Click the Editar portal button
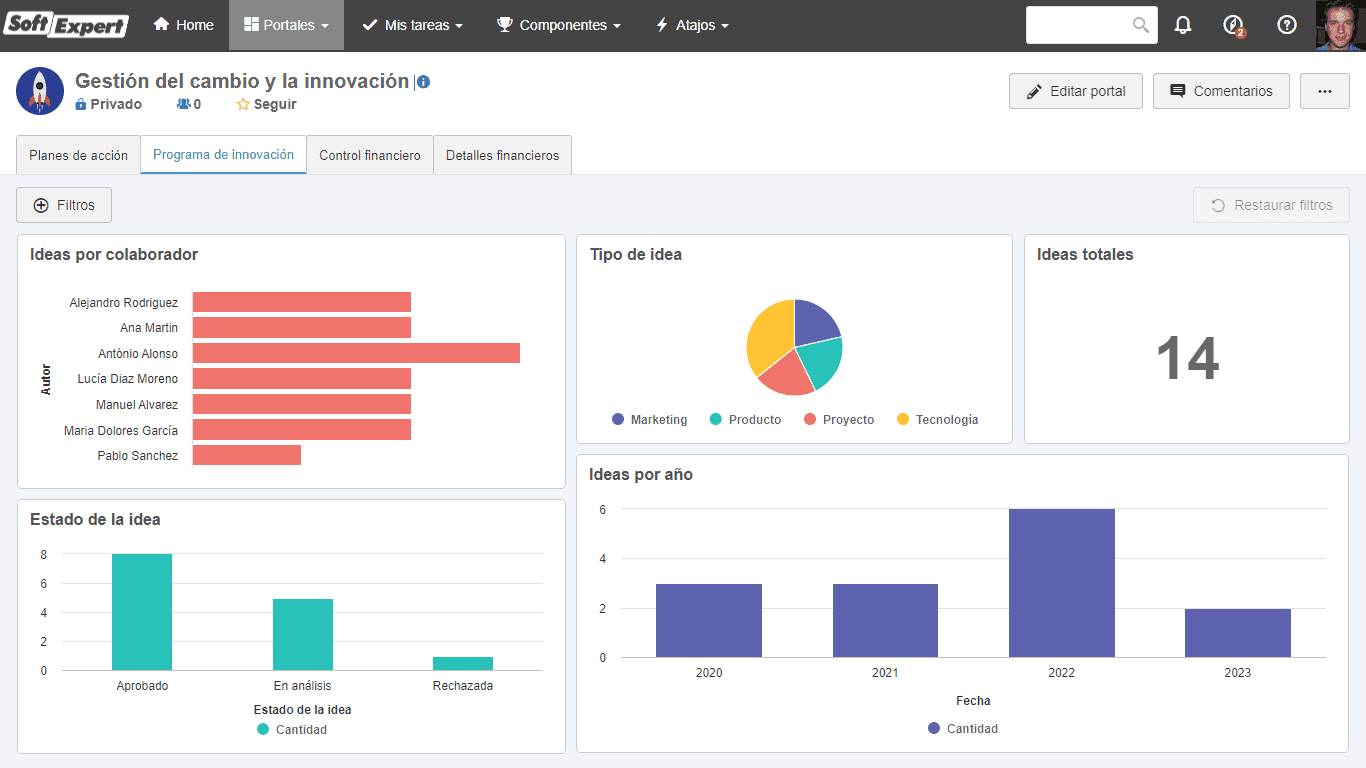1366x768 pixels. (x=1076, y=91)
